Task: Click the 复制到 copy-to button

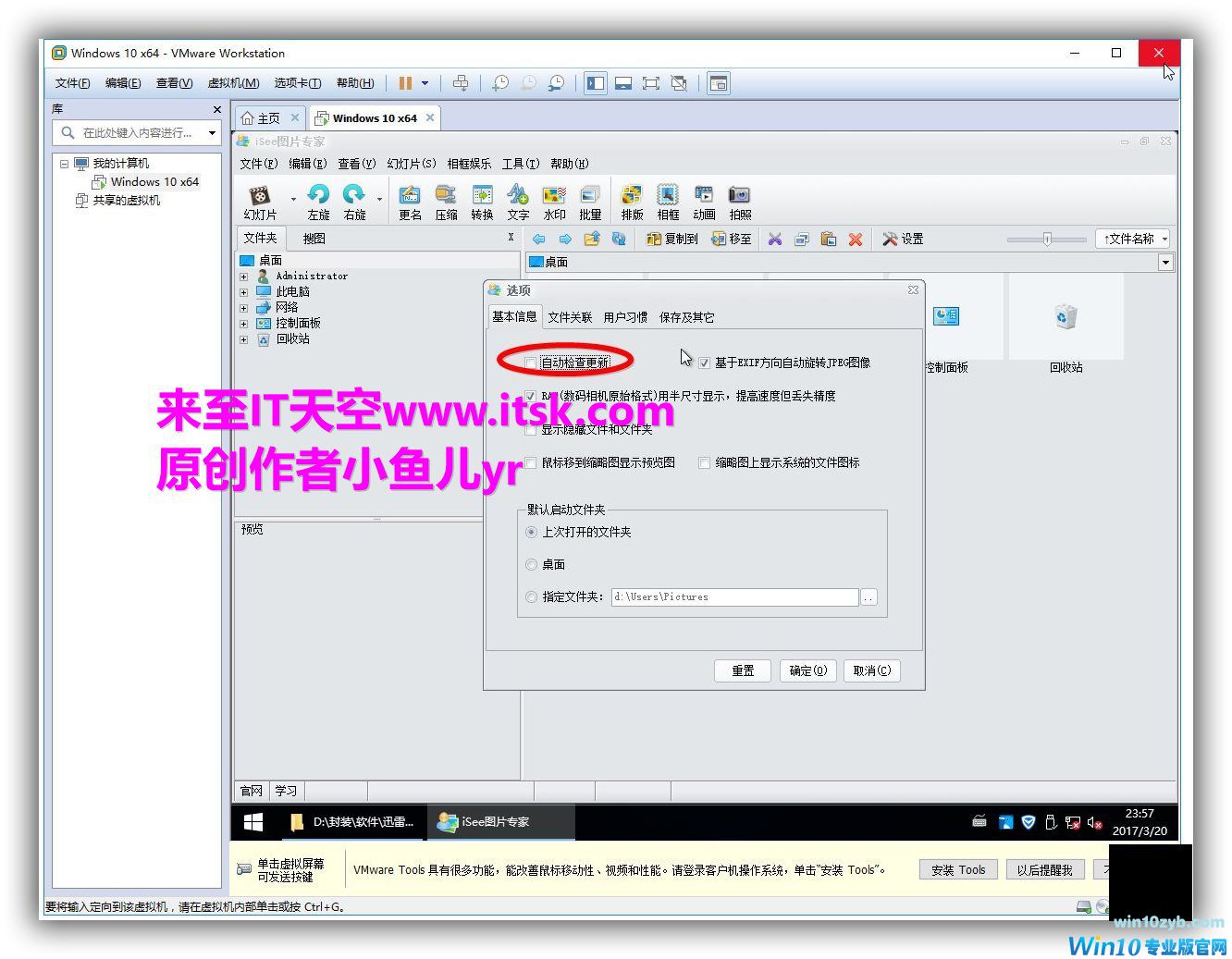Action: (x=672, y=239)
